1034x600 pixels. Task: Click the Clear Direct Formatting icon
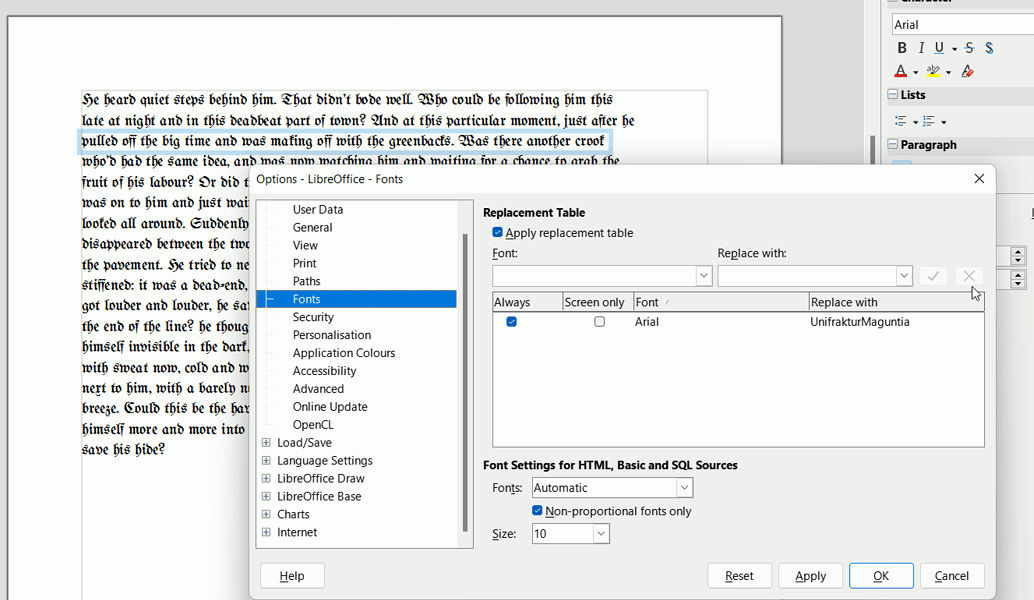[967, 71]
